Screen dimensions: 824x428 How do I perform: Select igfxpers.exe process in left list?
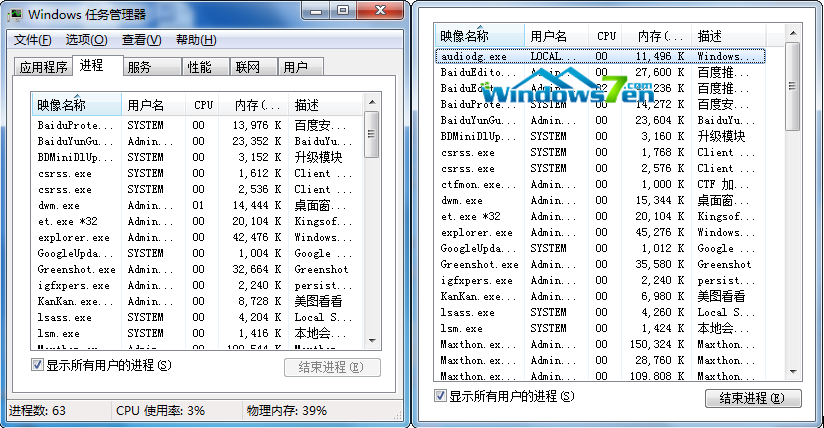coord(197,286)
